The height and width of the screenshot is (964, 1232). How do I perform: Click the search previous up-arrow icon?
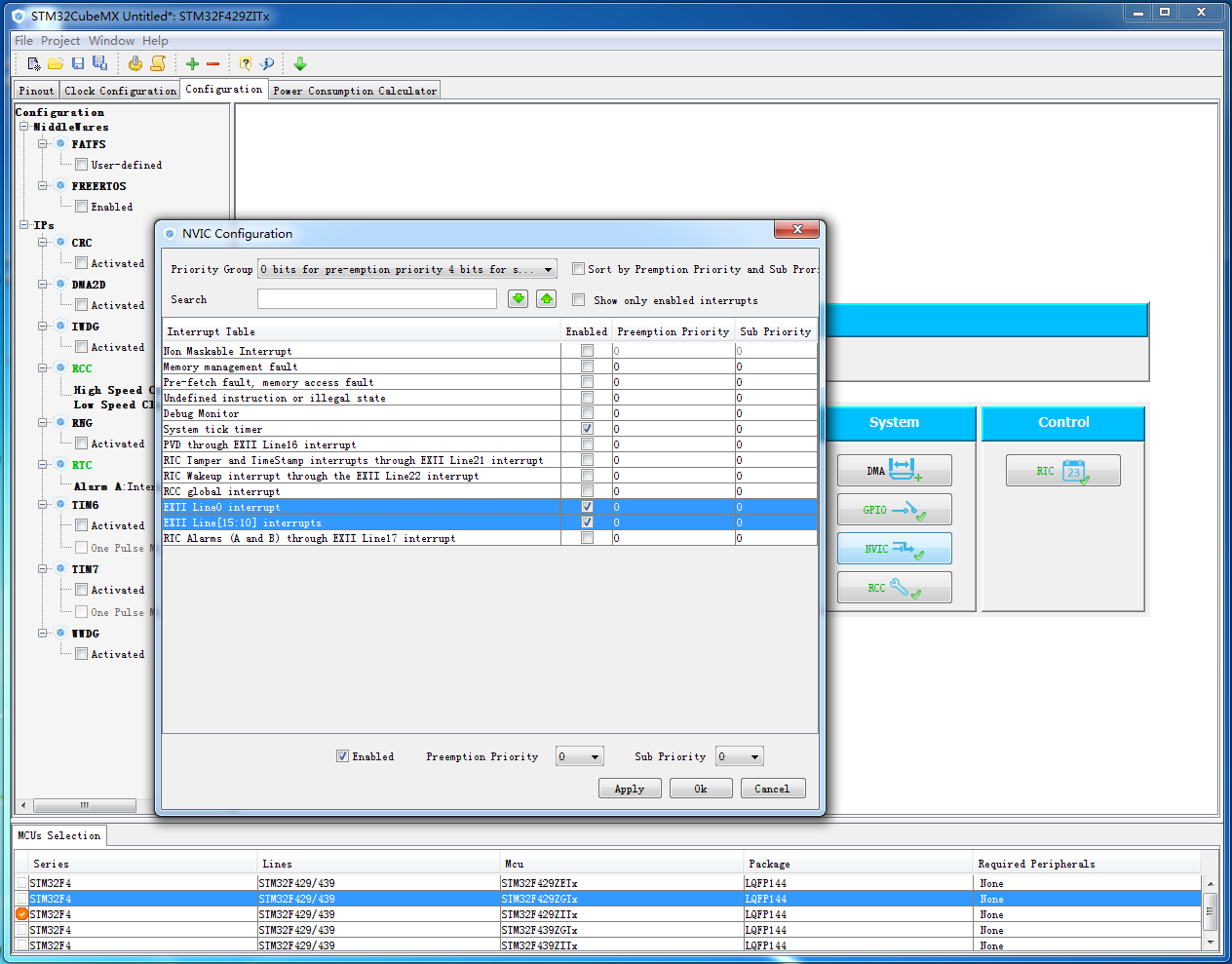click(547, 299)
